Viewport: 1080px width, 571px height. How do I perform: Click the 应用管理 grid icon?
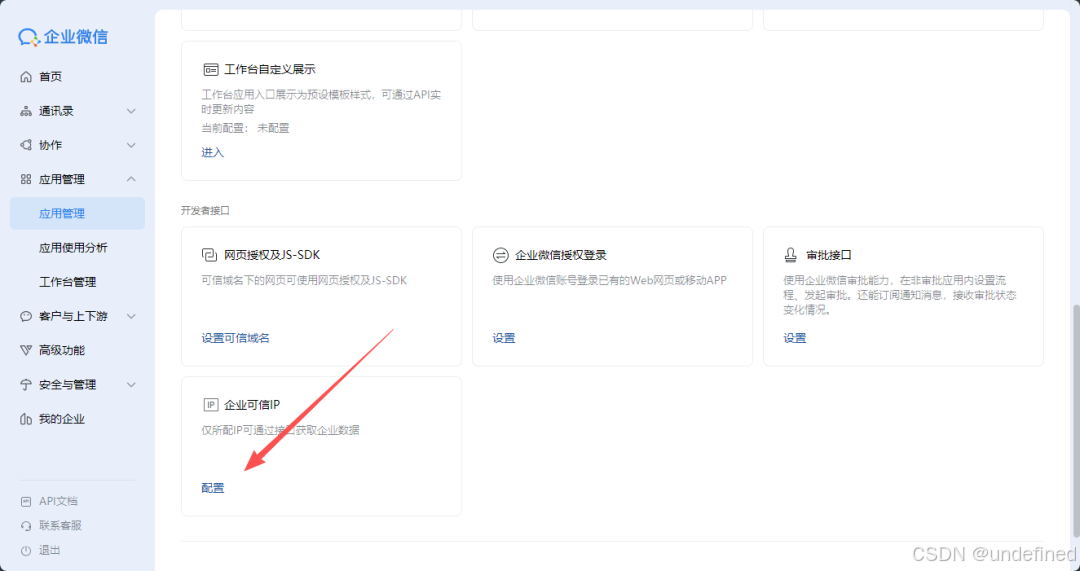pos(26,179)
